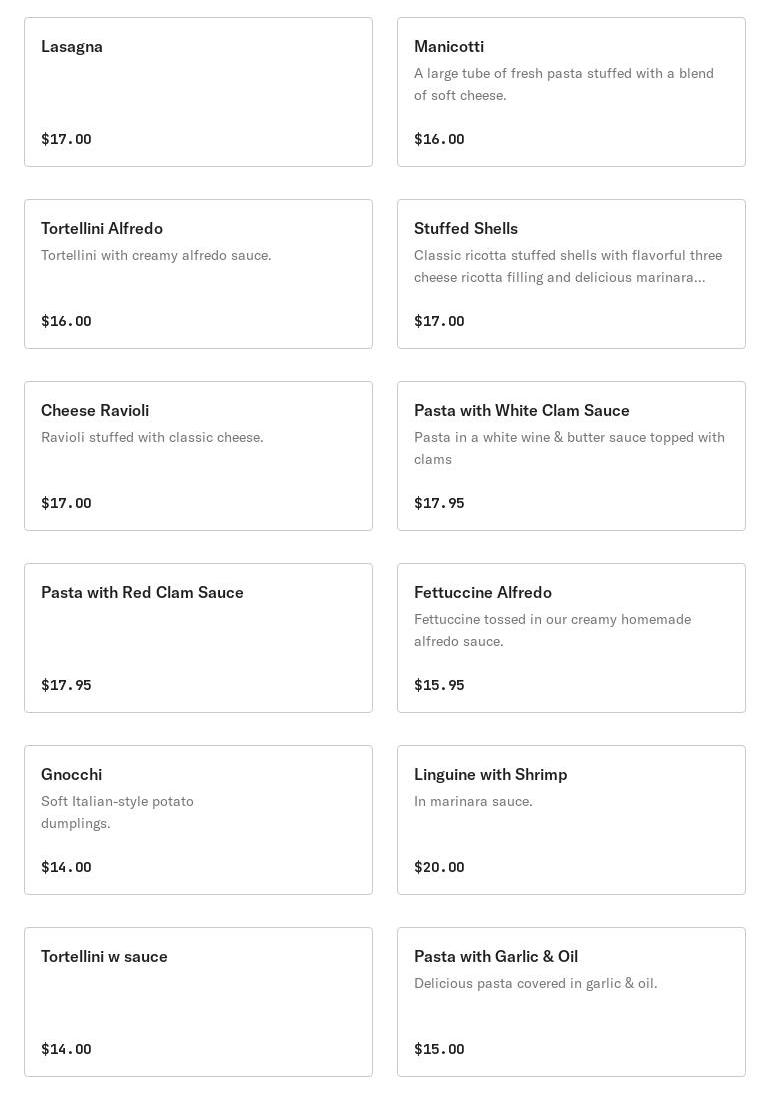Click the Gnocchi potato dumplings description
This screenshot has height=1097, width=770.
click(117, 812)
